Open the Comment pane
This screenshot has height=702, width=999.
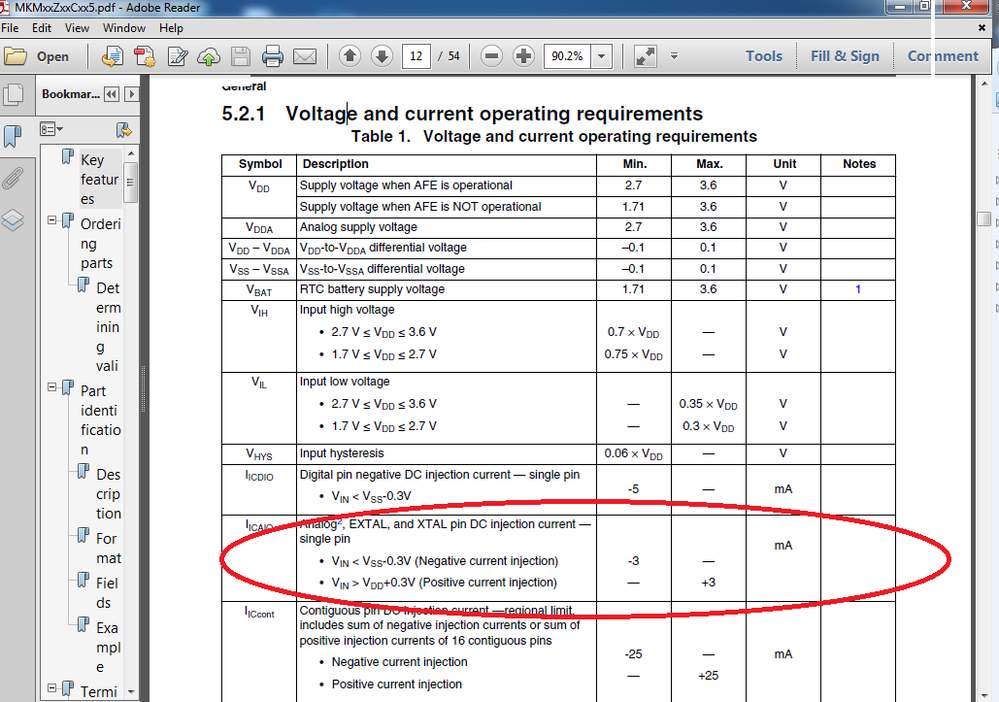[943, 56]
